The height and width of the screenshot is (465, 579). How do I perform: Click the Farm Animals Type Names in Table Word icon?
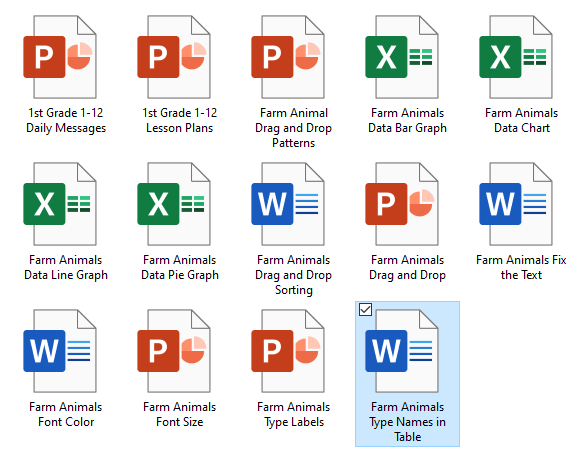402,351
